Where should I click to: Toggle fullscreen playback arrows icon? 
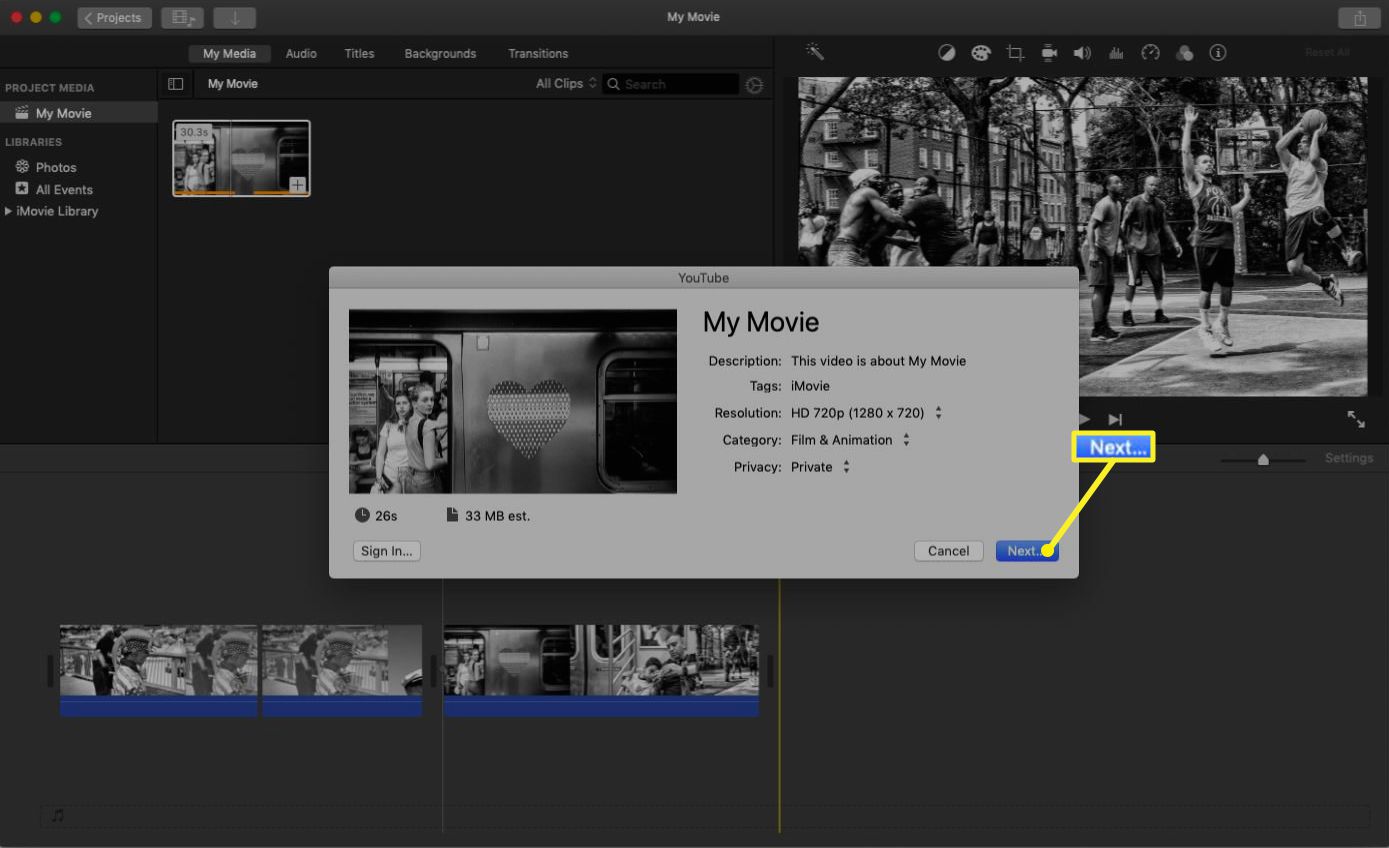tap(1356, 420)
